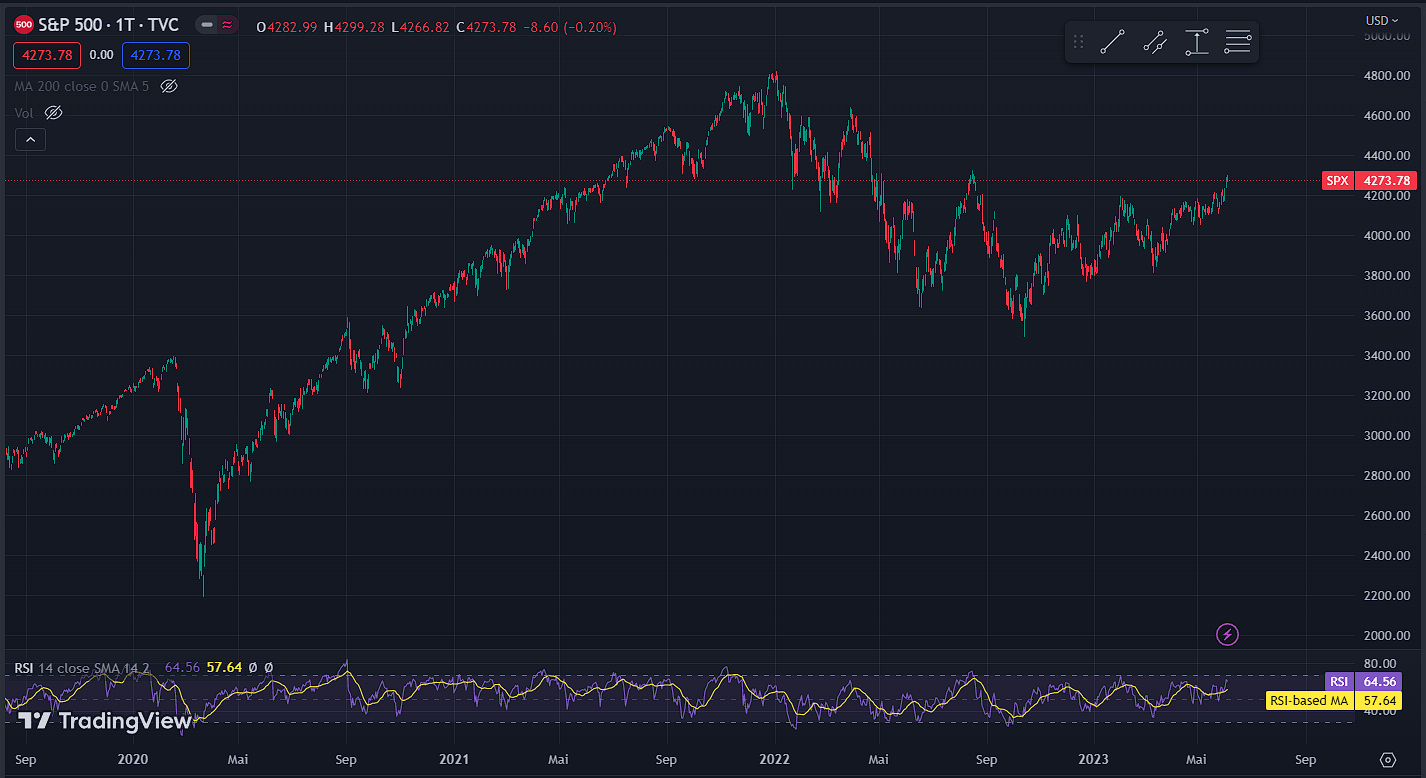Screen dimensions: 1426x778
Task: Click the change value -8.60 (-0.20%)
Action: point(568,26)
